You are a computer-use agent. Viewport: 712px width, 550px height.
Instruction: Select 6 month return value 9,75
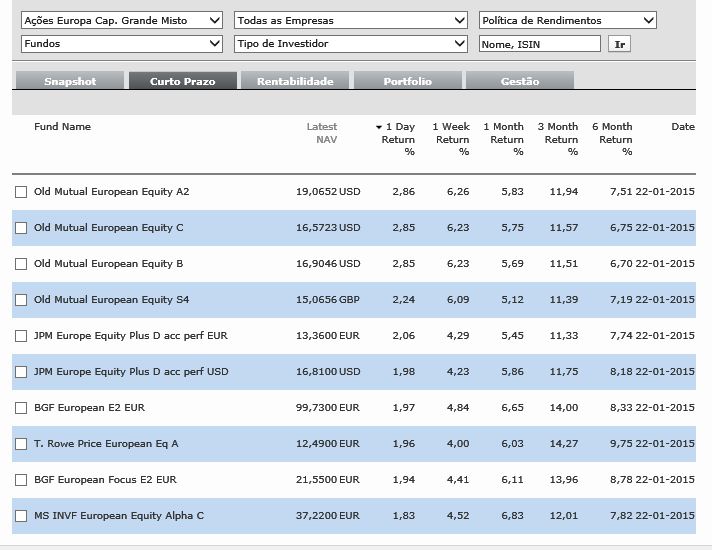(x=621, y=443)
